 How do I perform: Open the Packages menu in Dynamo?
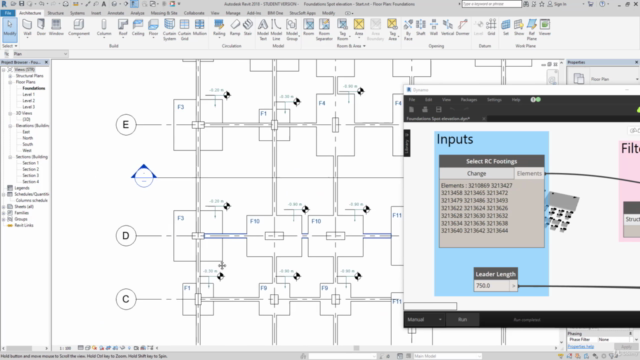(x=469, y=100)
